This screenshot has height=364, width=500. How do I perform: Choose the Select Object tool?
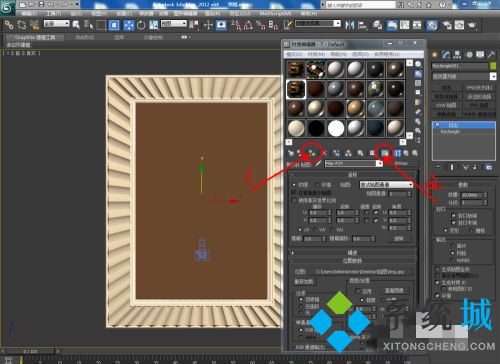click(76, 24)
